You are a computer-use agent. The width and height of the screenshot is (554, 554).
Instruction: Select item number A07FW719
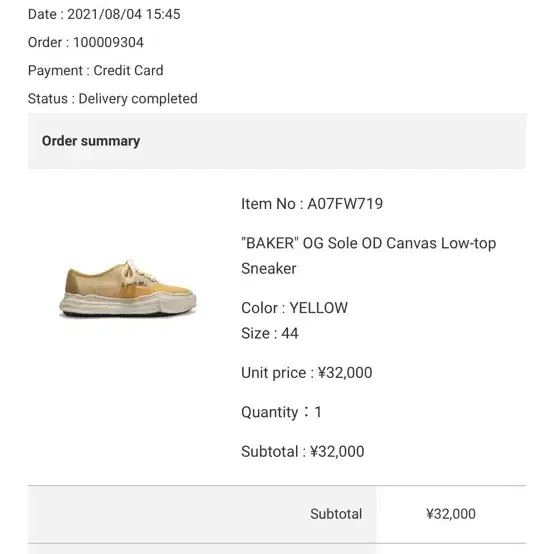pyautogui.click(x=345, y=204)
